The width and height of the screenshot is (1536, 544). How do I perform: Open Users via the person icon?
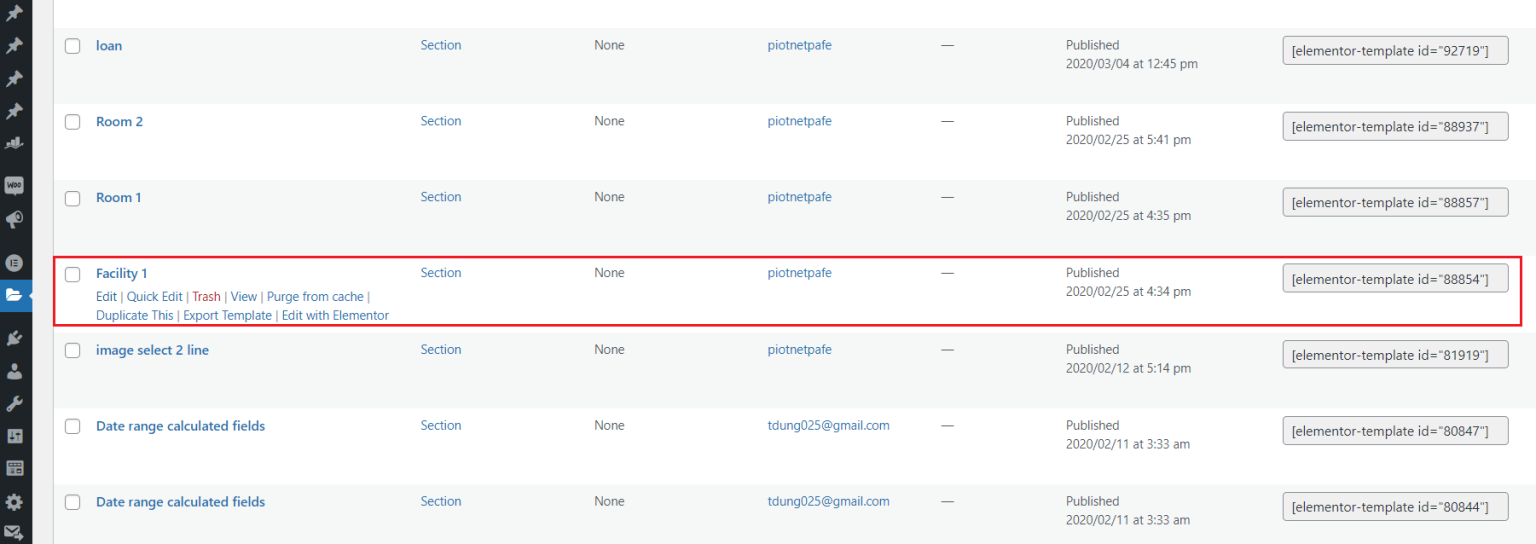14,372
